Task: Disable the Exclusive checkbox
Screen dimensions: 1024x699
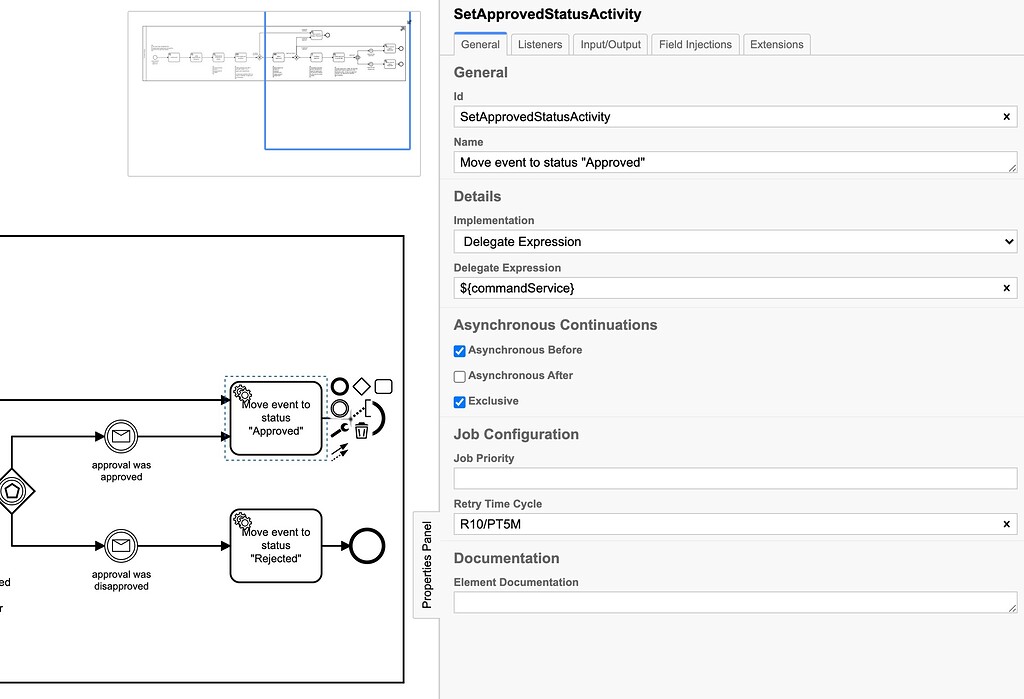Action: click(459, 401)
